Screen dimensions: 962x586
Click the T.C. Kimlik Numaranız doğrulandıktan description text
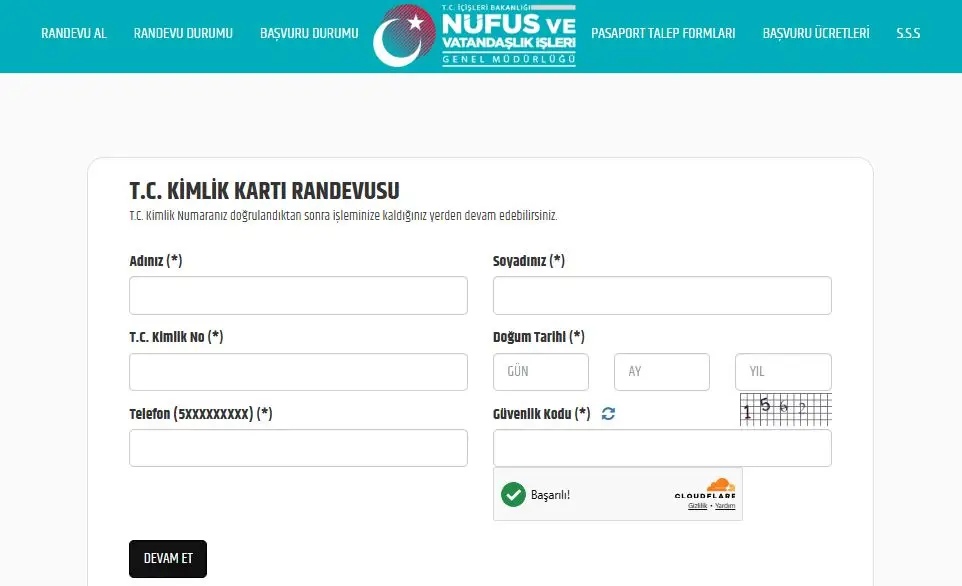click(343, 216)
